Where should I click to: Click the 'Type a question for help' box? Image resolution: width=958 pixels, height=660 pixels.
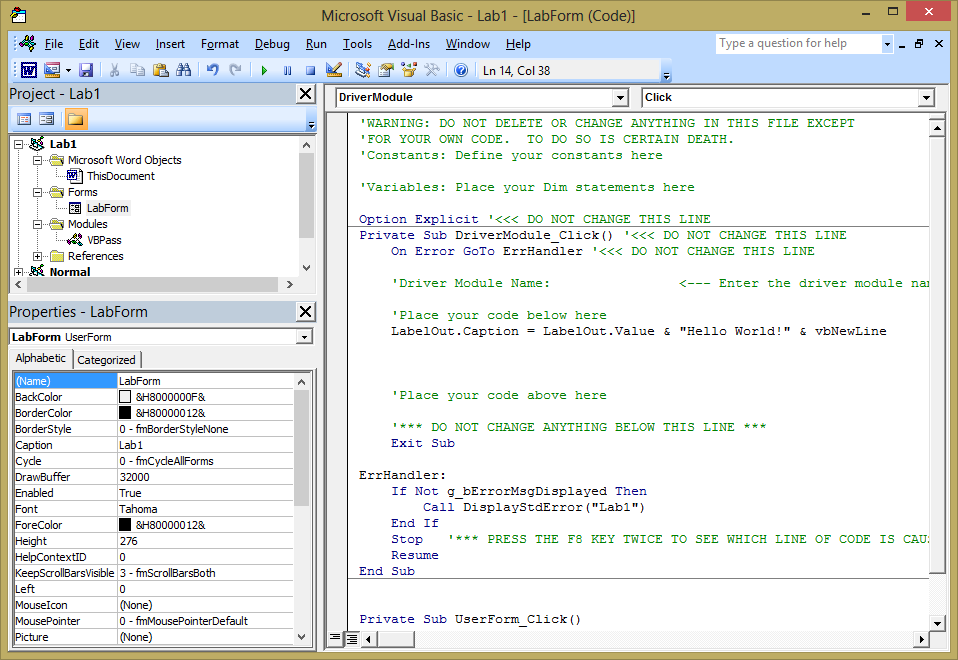click(797, 43)
